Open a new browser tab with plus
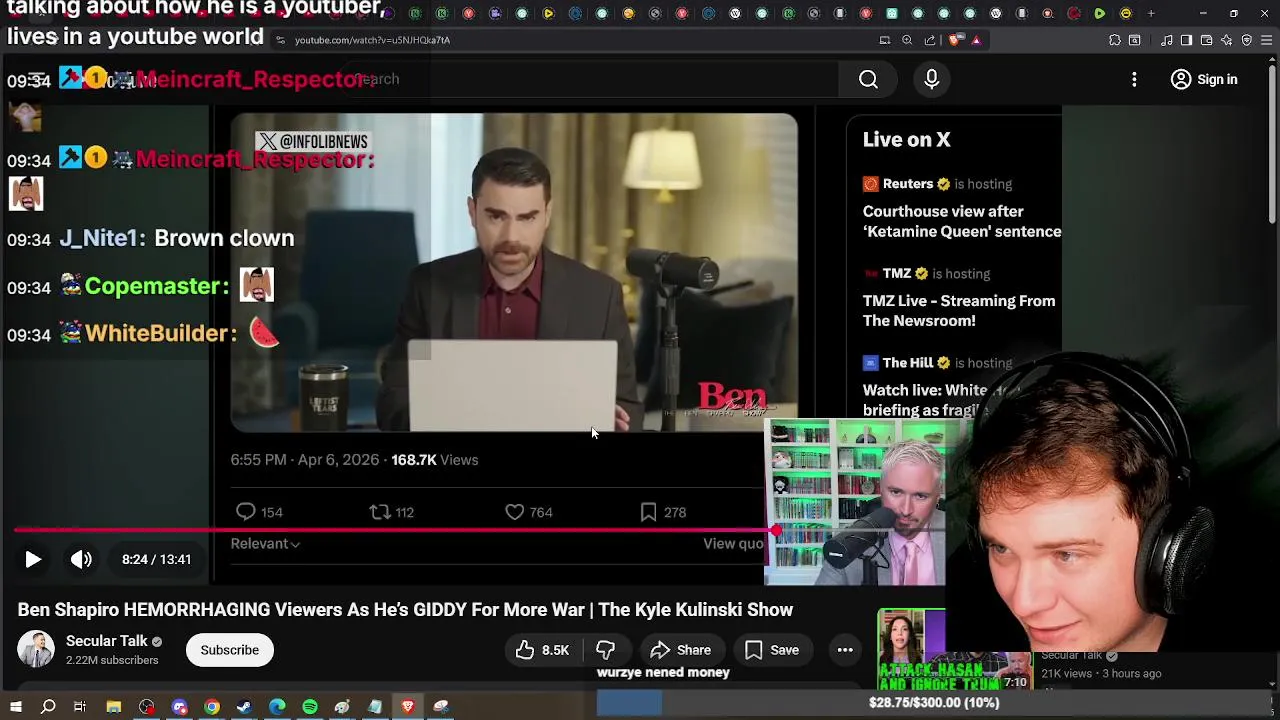 click(1151, 13)
